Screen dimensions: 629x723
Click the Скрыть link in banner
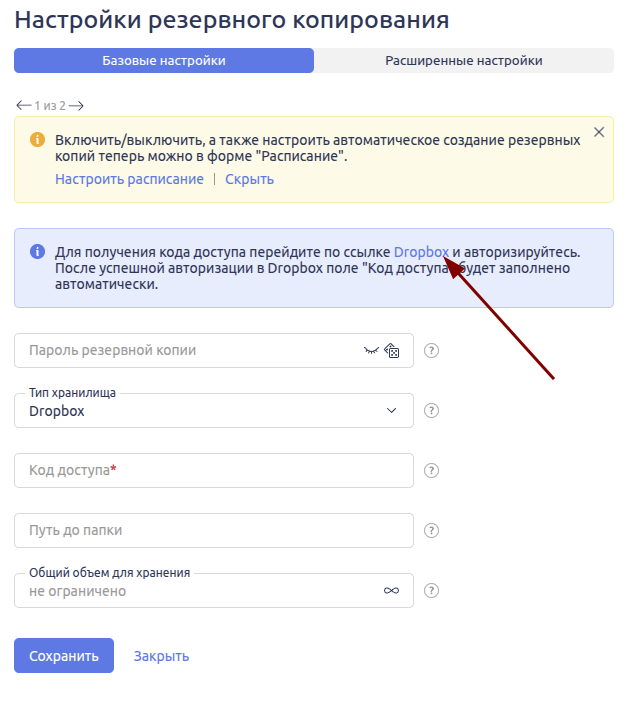(249, 179)
